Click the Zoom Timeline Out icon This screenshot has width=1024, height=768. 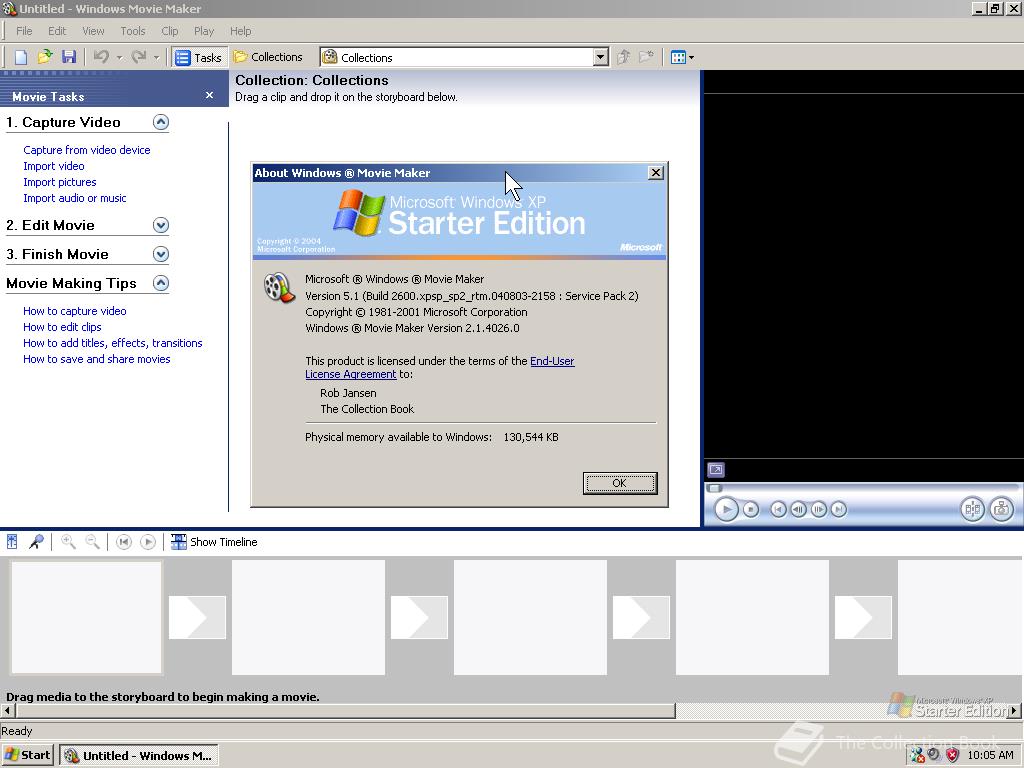(x=93, y=542)
